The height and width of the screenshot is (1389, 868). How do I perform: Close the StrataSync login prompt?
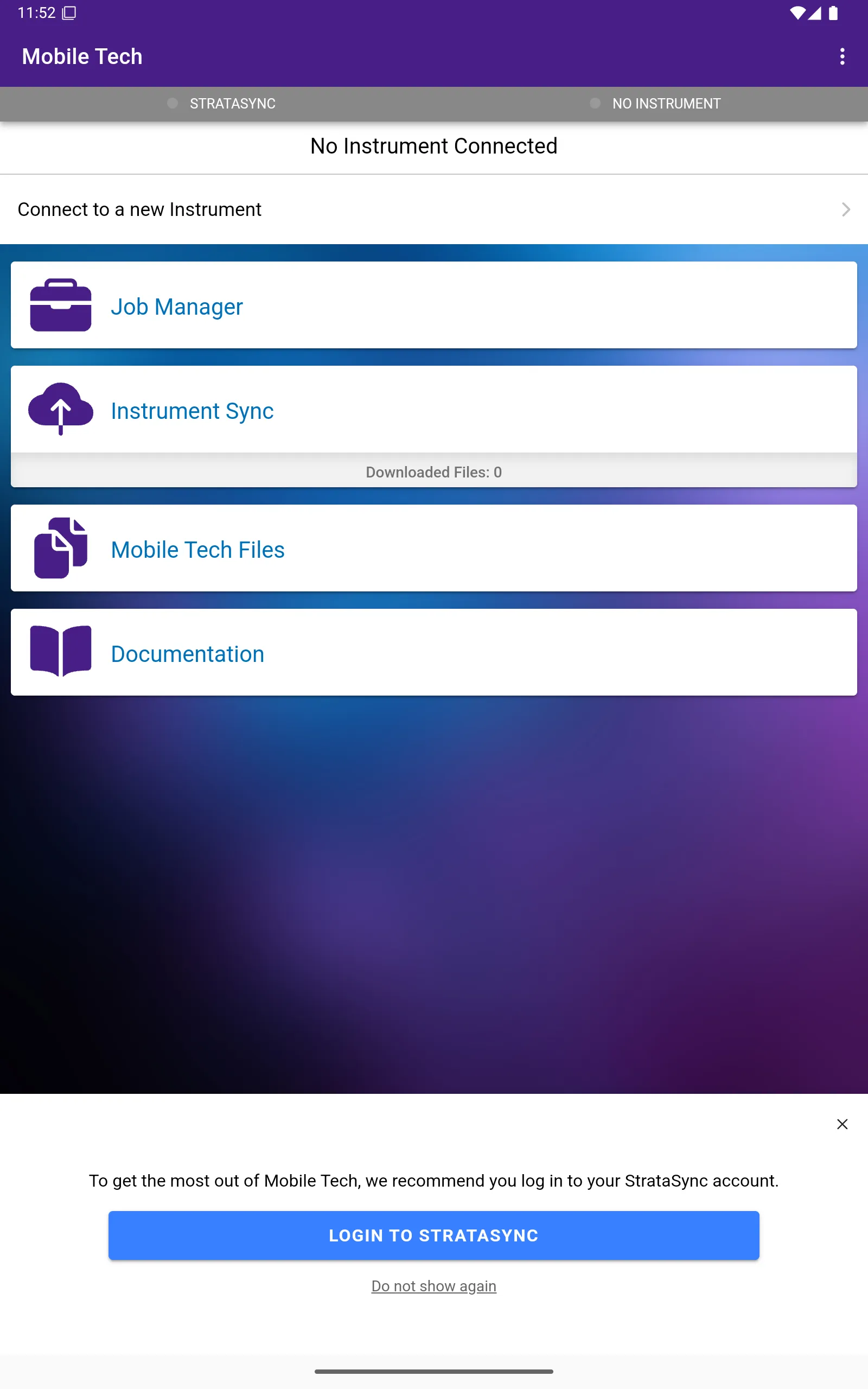click(x=842, y=1124)
